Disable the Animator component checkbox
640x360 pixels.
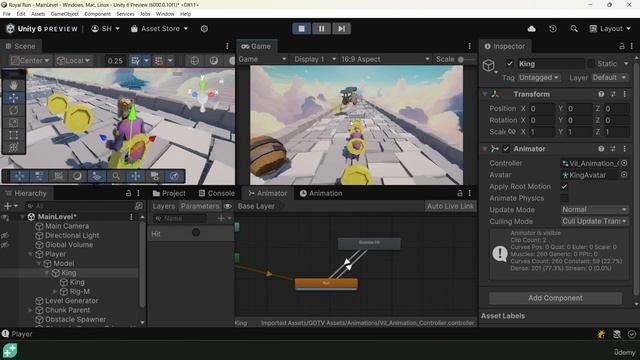[x=506, y=149]
